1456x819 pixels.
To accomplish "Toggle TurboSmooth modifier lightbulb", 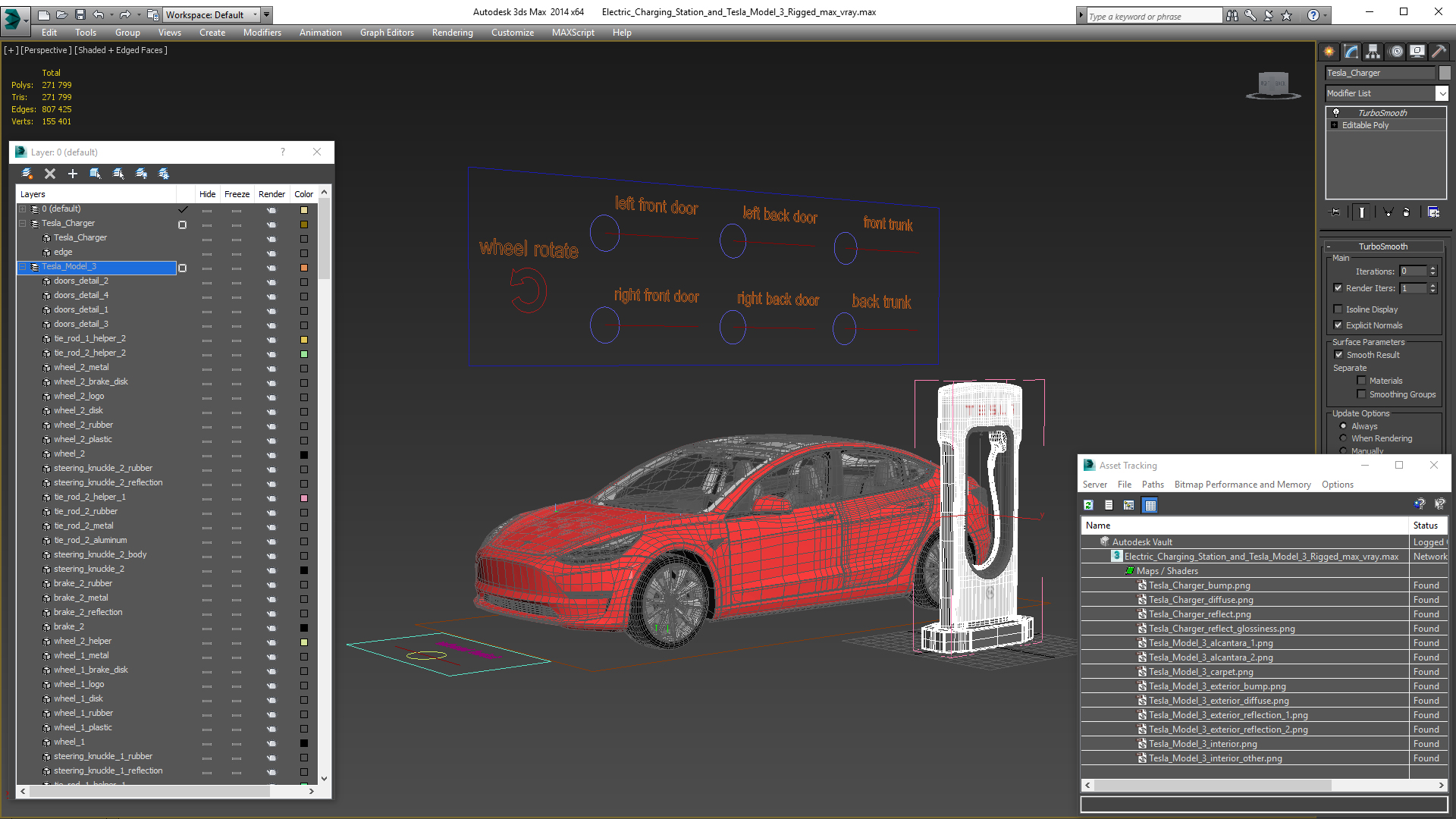I will [x=1336, y=112].
